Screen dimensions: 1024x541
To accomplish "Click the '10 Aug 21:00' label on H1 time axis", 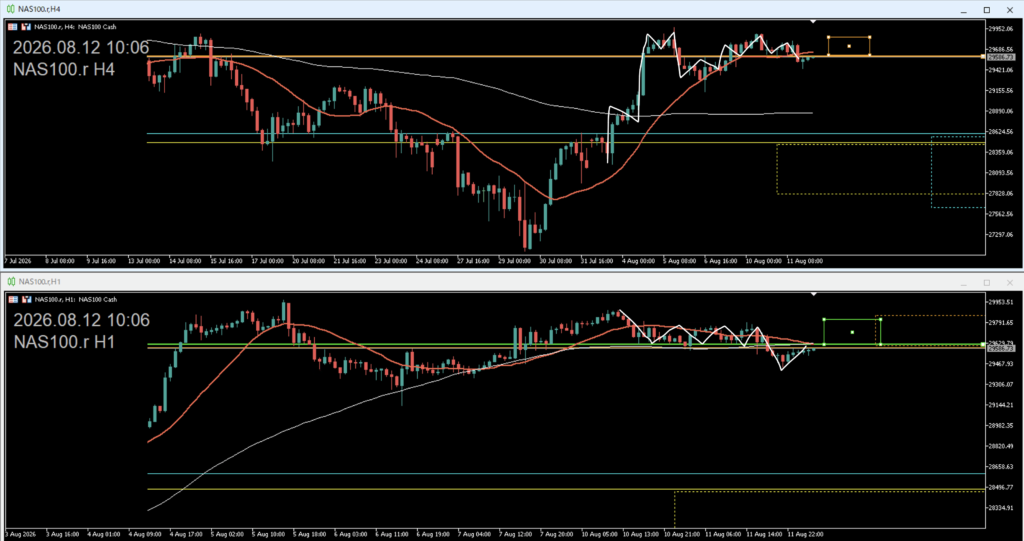I will (x=678, y=534).
